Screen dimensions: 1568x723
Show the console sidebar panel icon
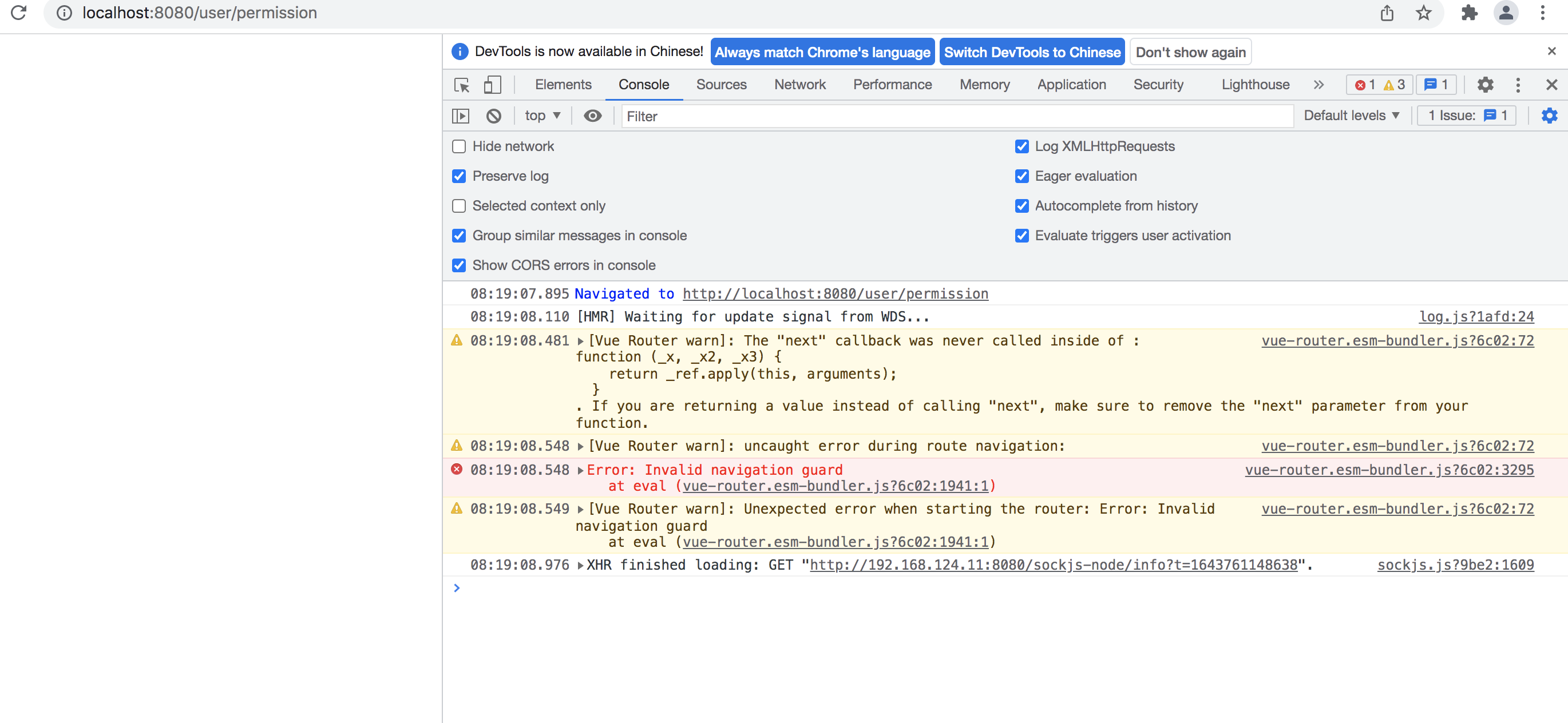(x=461, y=116)
